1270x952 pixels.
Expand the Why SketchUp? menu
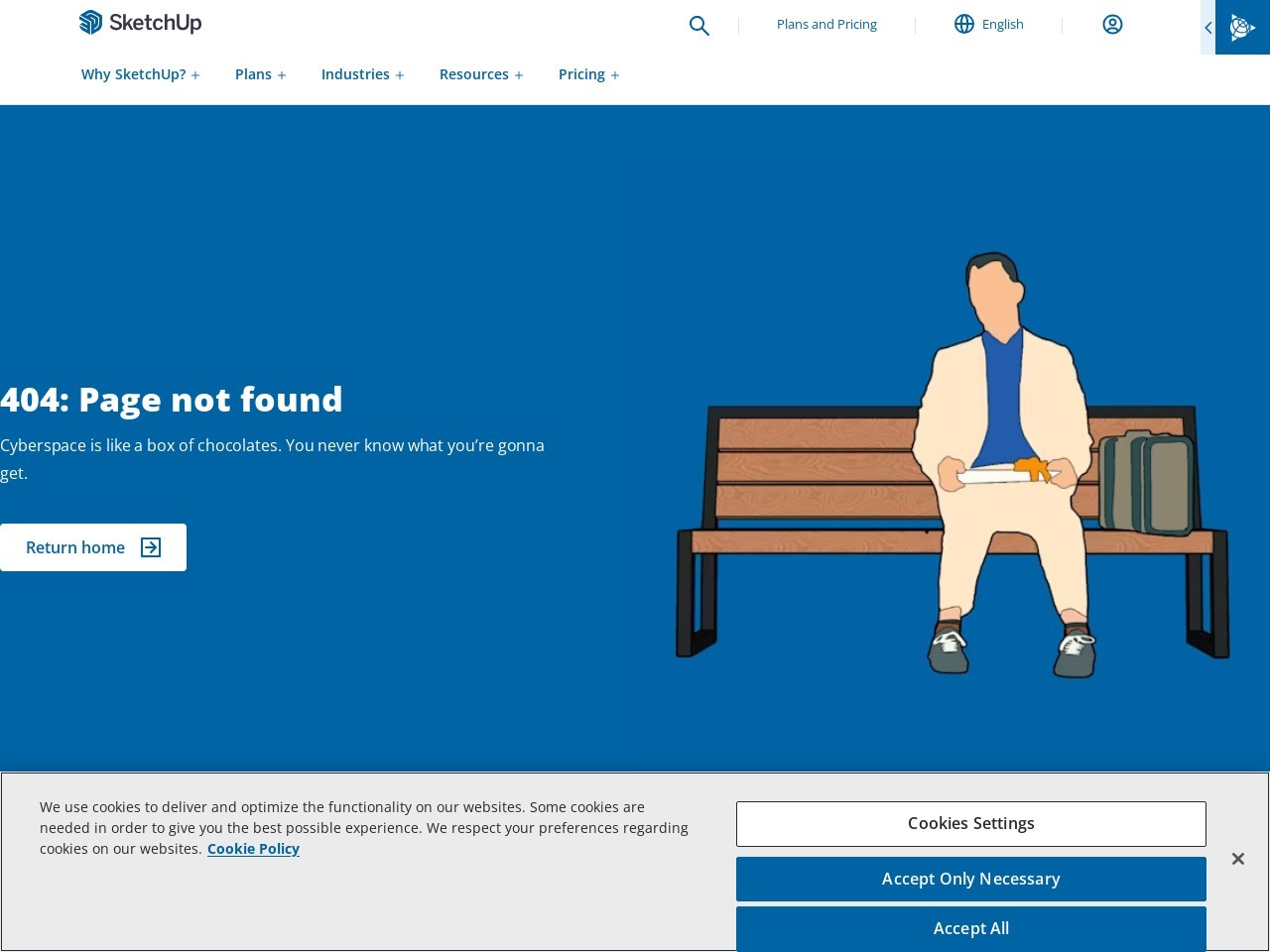[141, 74]
